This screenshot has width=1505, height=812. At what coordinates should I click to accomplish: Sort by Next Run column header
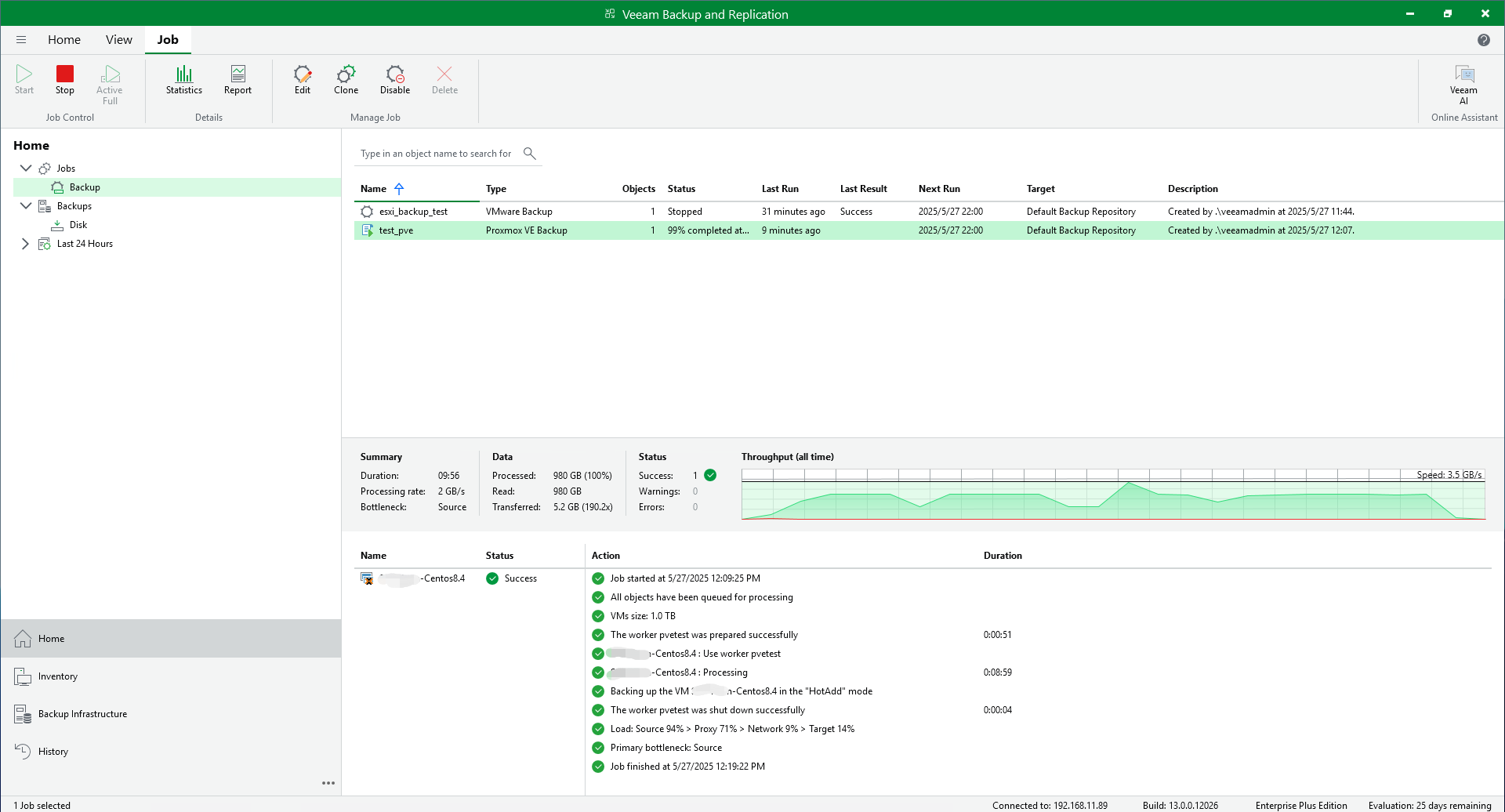click(939, 189)
